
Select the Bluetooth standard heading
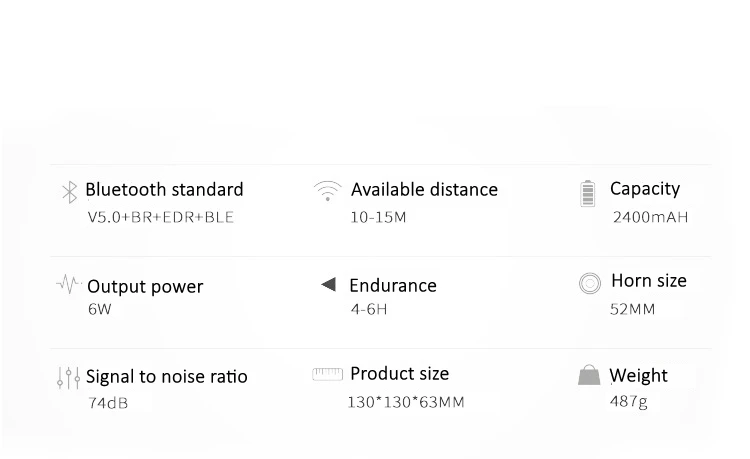click(165, 190)
